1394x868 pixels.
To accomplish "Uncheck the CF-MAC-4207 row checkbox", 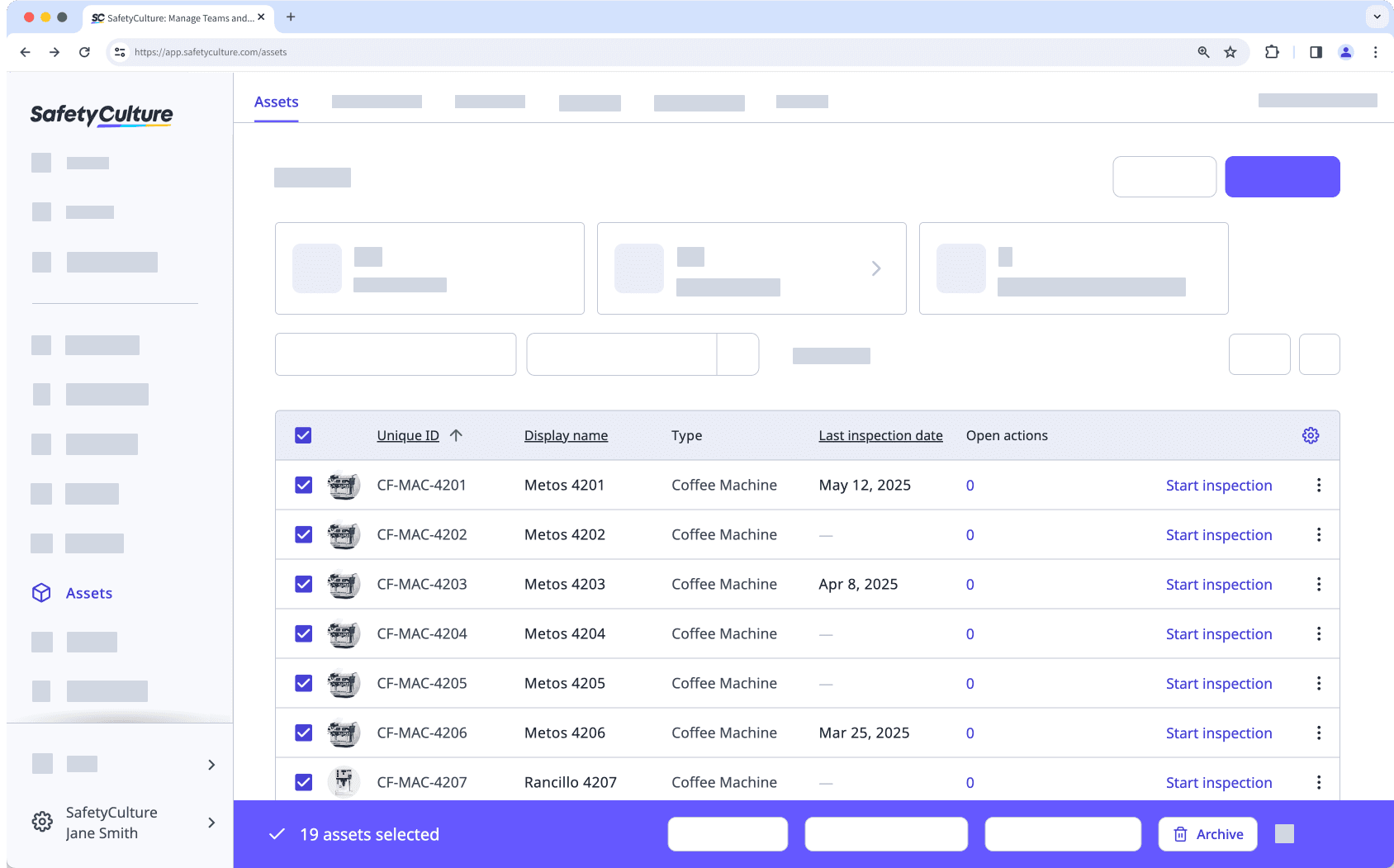I will (x=303, y=781).
